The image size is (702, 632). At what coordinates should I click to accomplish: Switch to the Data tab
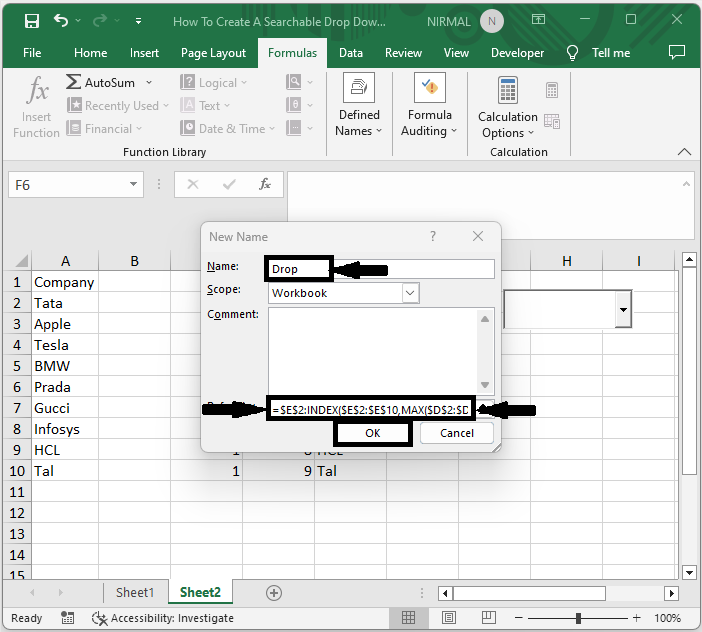351,53
